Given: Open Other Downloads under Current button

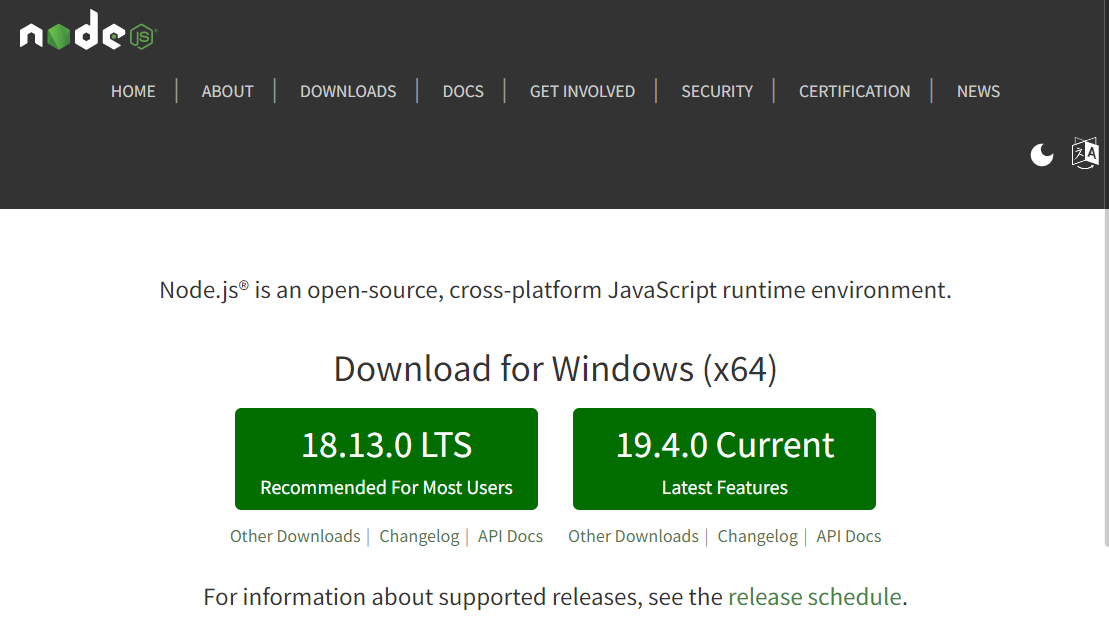Looking at the screenshot, I should 633,537.
